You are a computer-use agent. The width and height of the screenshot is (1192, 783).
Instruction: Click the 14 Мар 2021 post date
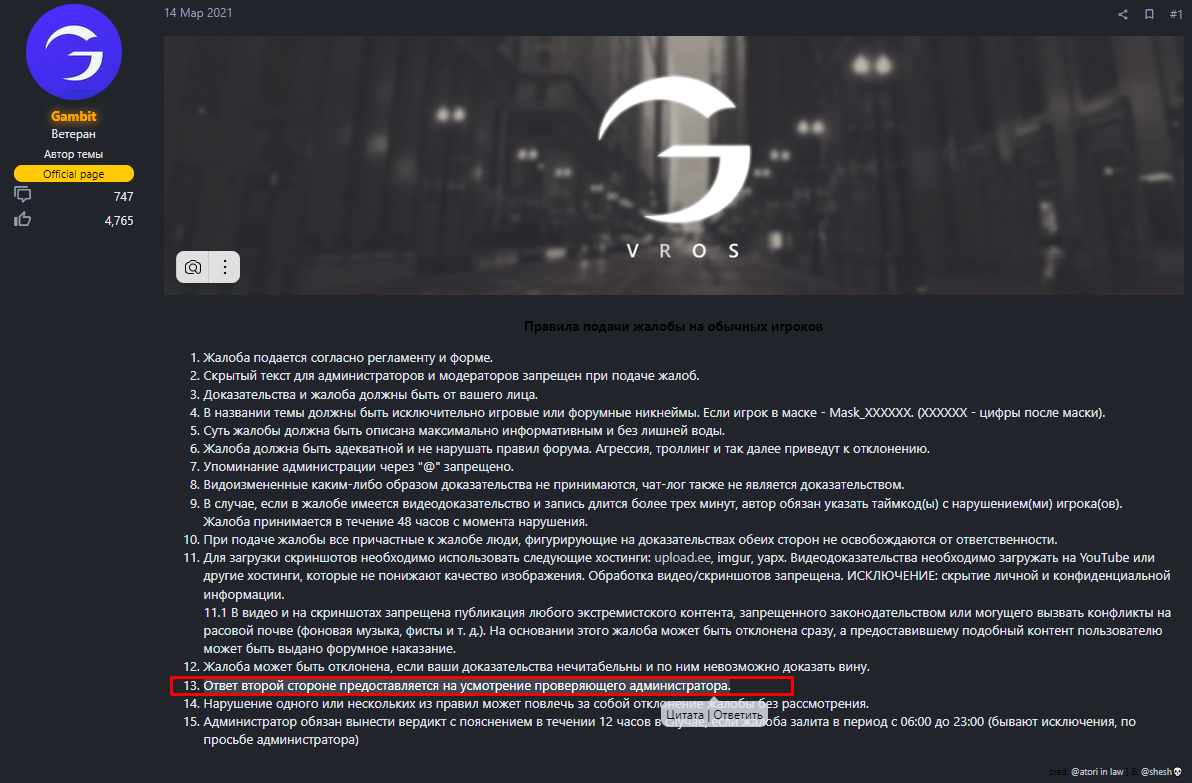click(198, 13)
